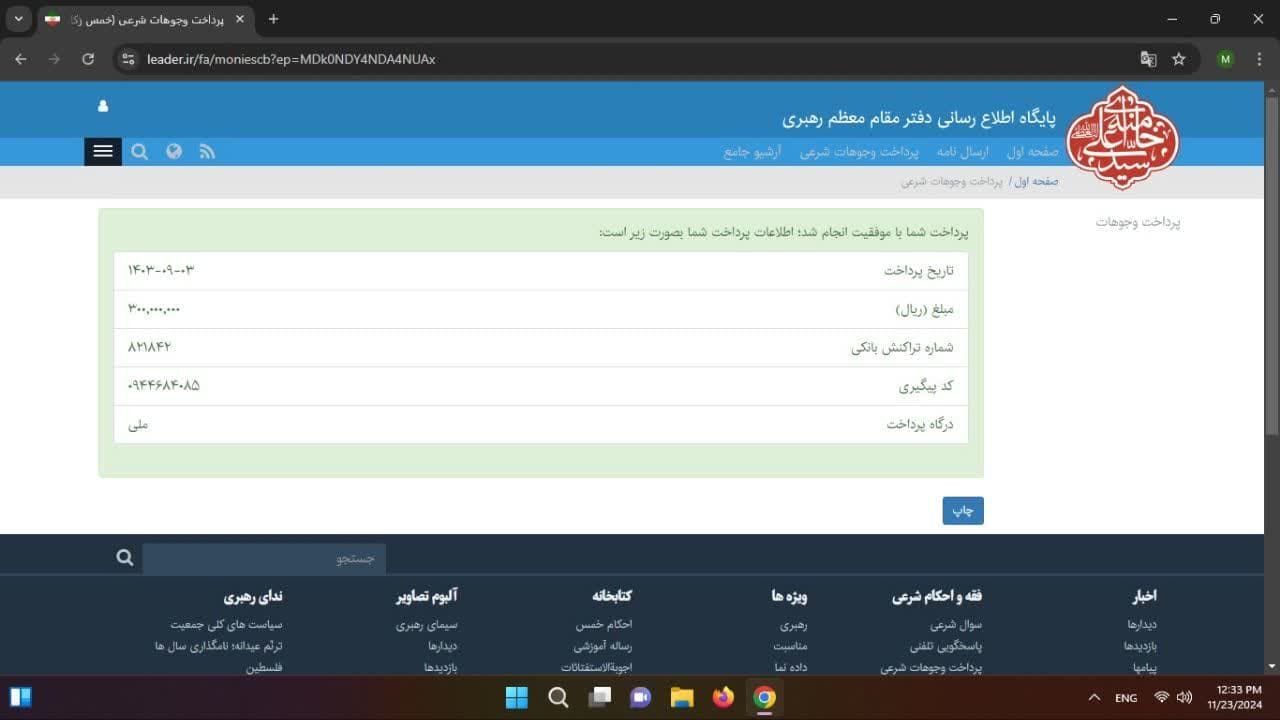
Task: Click inside the footer جستجو search field
Action: (x=263, y=557)
